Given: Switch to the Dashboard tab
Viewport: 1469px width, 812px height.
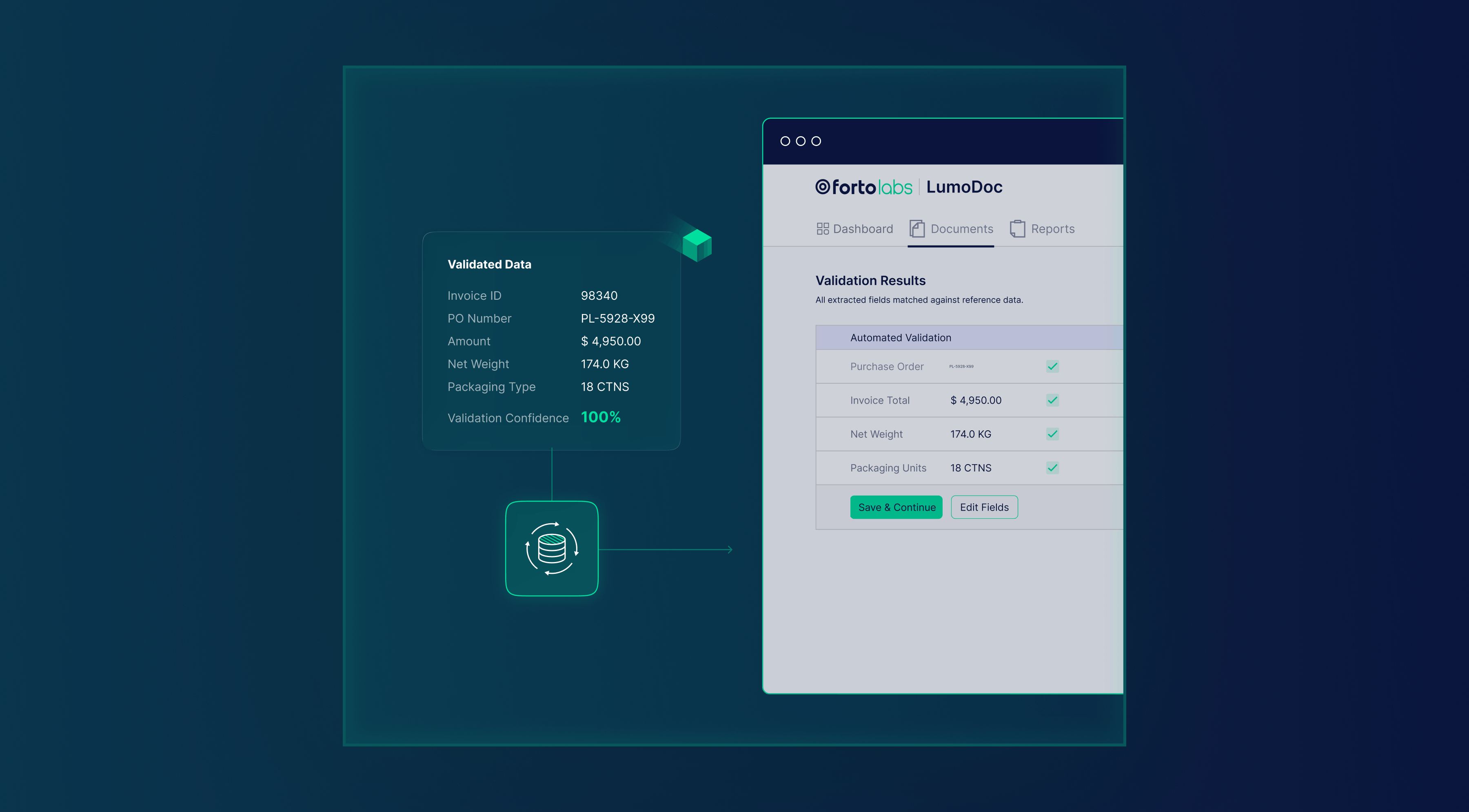Looking at the screenshot, I should tap(862, 228).
